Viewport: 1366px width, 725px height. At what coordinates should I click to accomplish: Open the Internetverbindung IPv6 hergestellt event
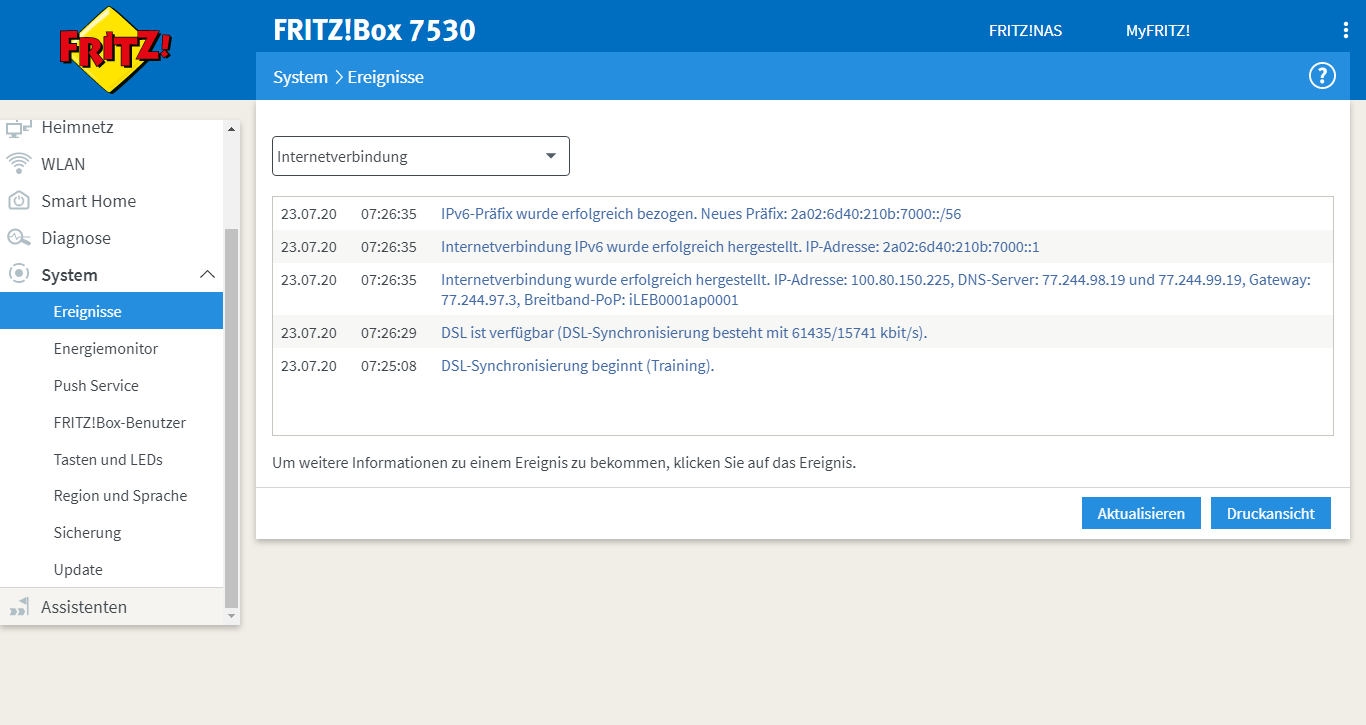[740, 247]
